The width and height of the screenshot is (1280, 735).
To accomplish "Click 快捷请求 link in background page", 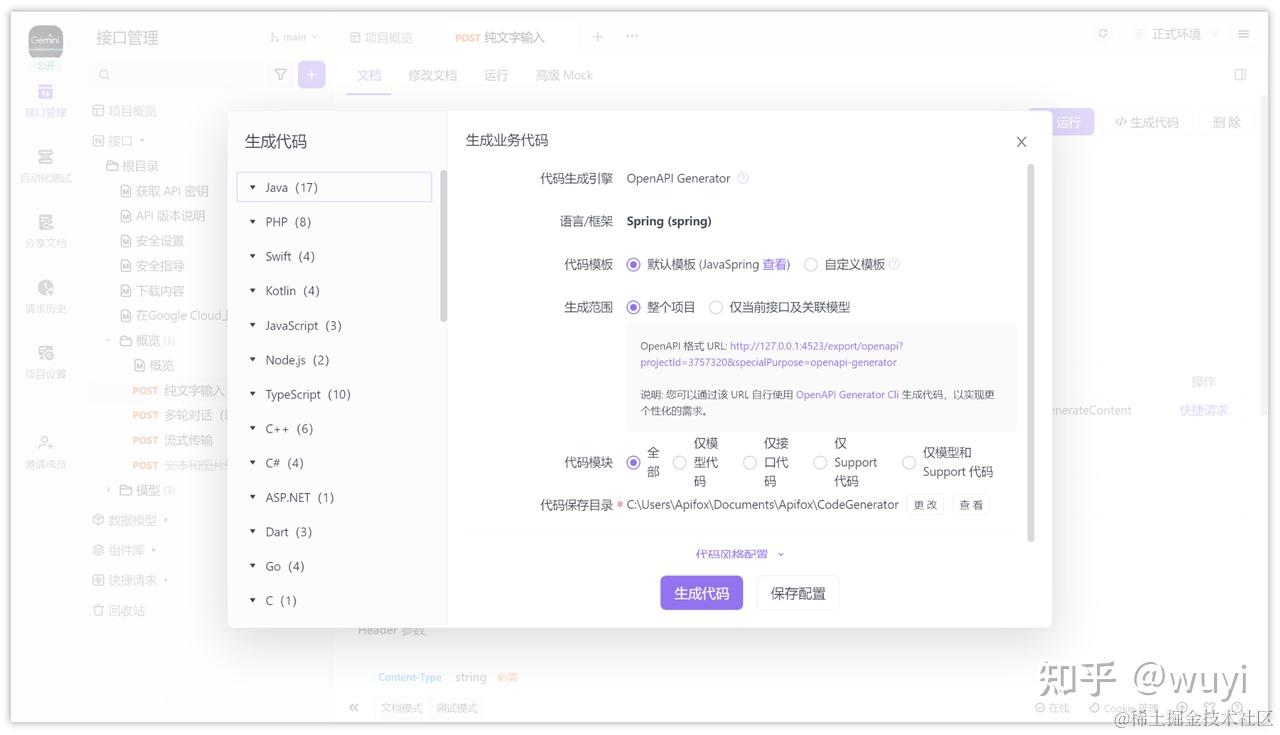I will (1203, 410).
